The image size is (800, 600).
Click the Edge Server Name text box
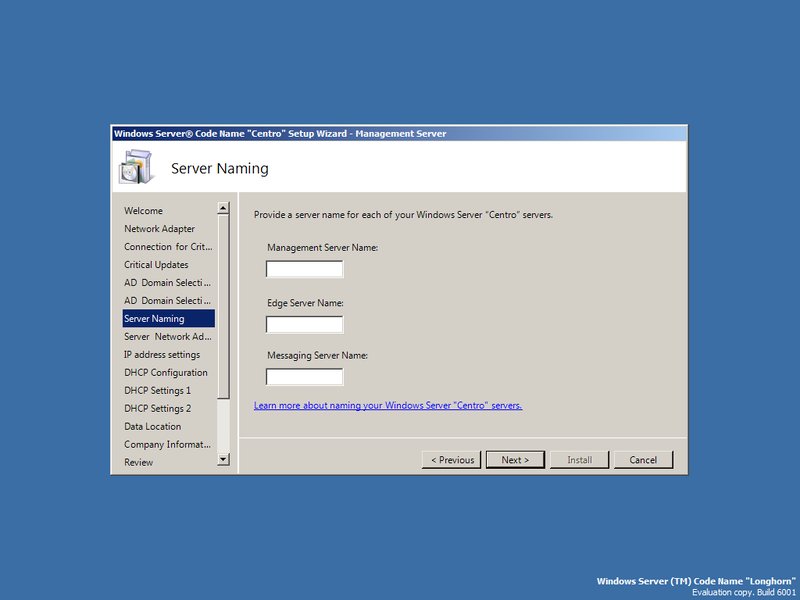304,324
